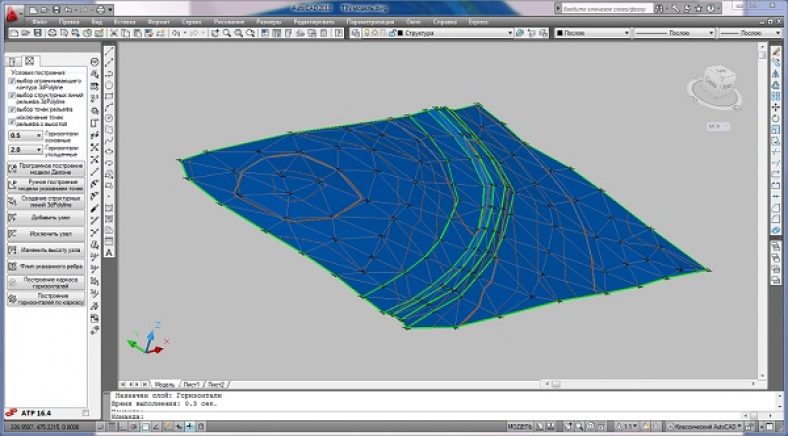The height and width of the screenshot is (436, 788).
Task: Toggle the relief points selection checkbox
Action: (x=12, y=108)
